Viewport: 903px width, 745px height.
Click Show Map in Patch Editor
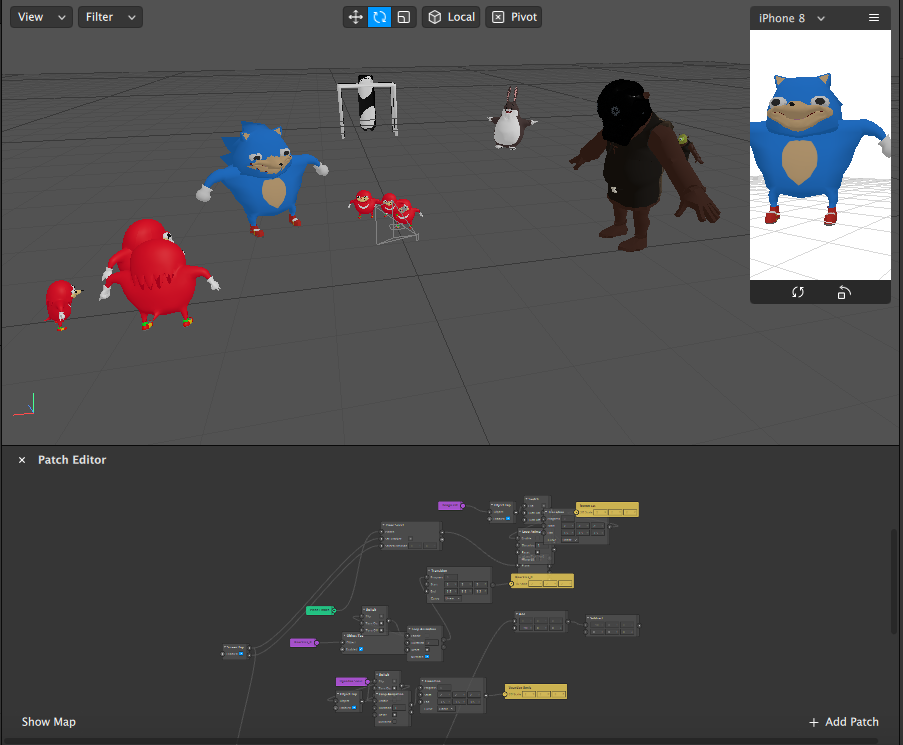[48, 721]
